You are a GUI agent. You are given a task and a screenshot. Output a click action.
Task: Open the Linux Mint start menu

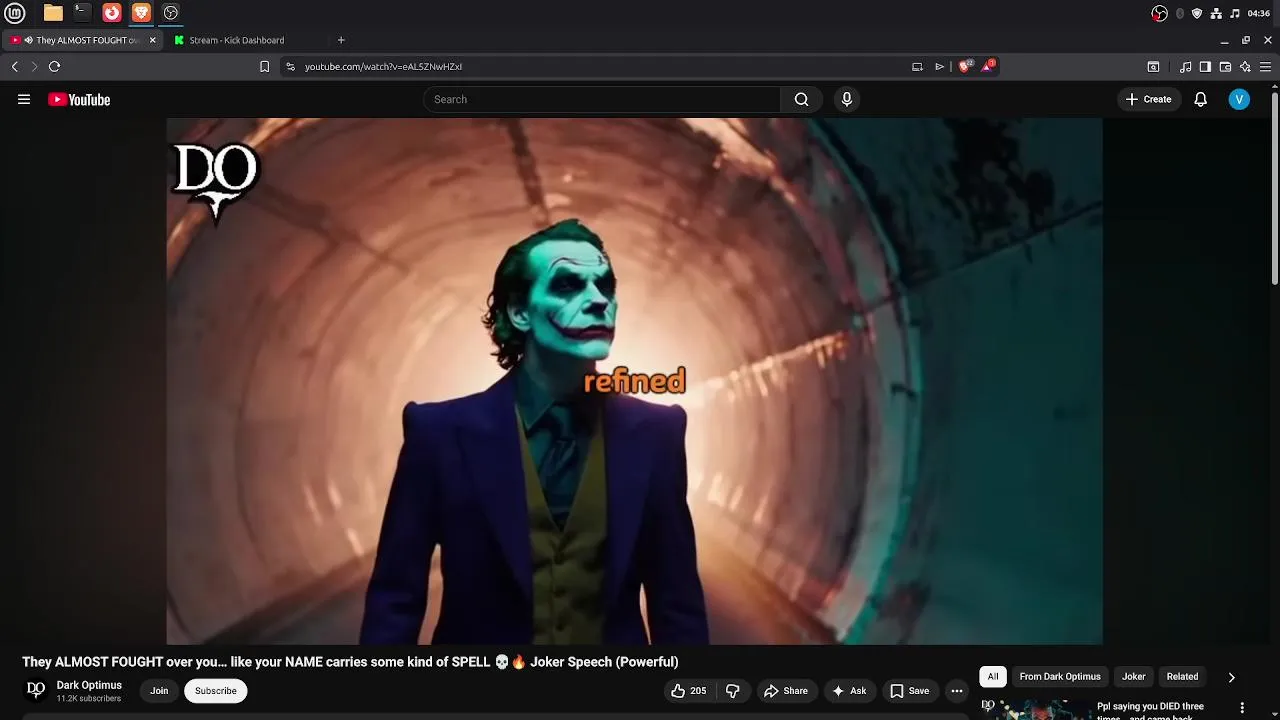(x=15, y=13)
